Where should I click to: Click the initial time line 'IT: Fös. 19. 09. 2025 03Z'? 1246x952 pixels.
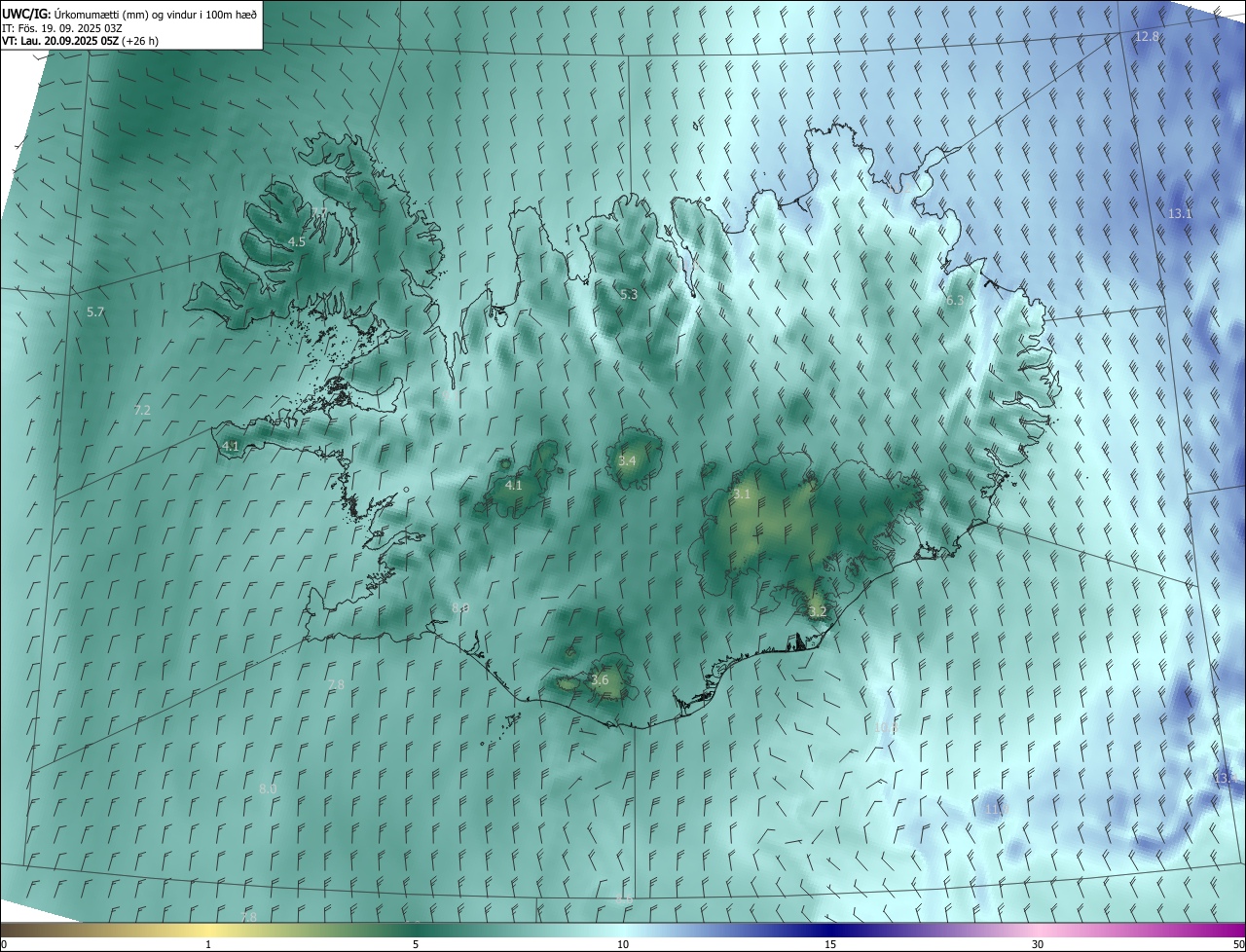coord(62,28)
